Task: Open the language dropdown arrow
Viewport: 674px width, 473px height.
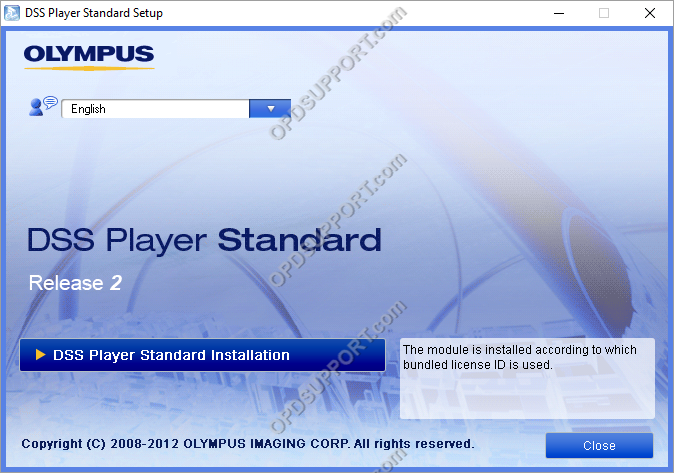Action: 270,109
